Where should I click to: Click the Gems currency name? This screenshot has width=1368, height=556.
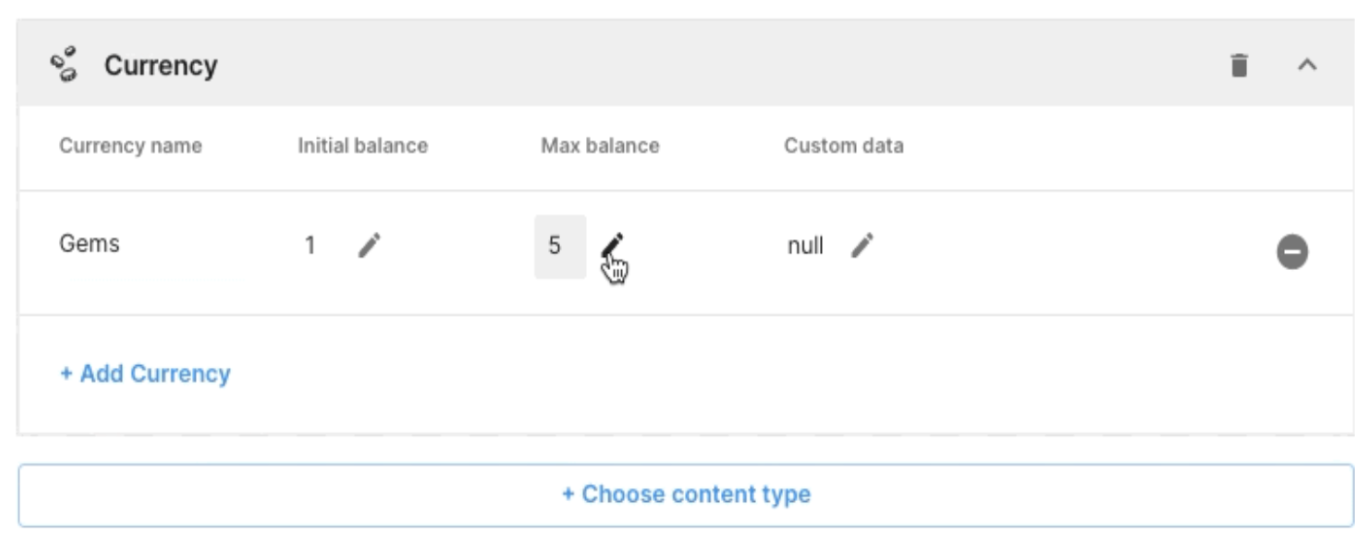[89, 244]
